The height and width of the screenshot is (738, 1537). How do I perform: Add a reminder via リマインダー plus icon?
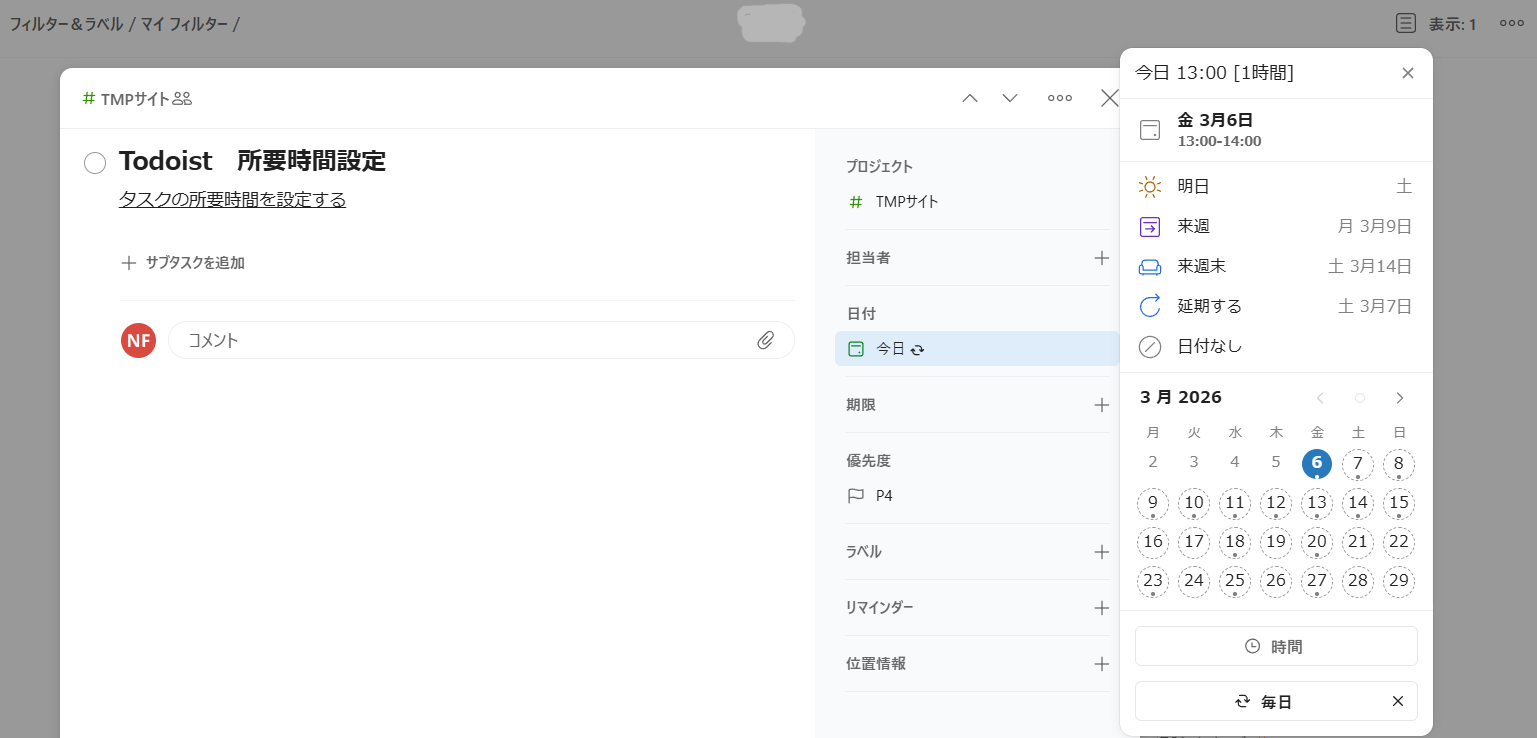(x=1101, y=608)
